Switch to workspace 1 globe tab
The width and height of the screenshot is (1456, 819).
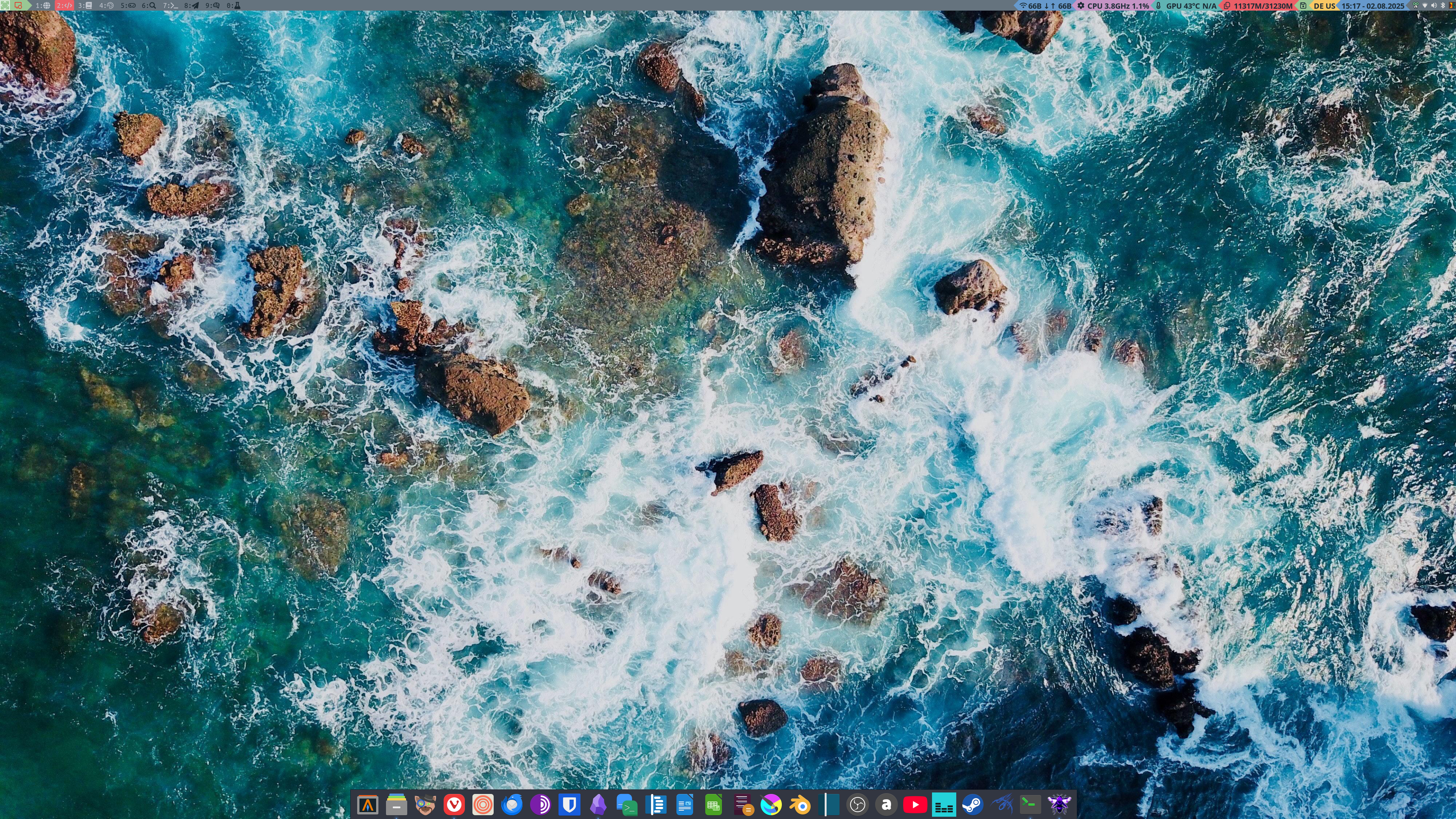coord(42,5)
